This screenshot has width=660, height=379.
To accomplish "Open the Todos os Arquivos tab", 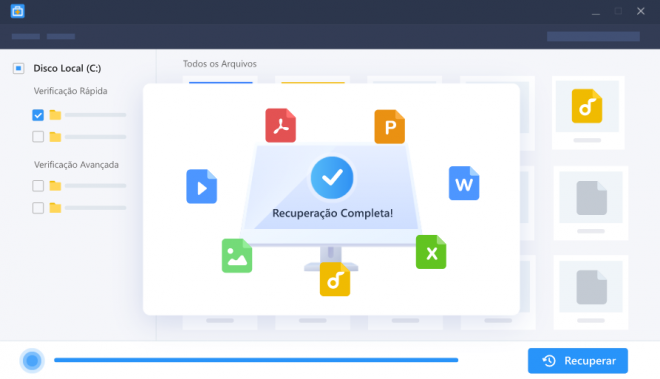I will [220, 64].
